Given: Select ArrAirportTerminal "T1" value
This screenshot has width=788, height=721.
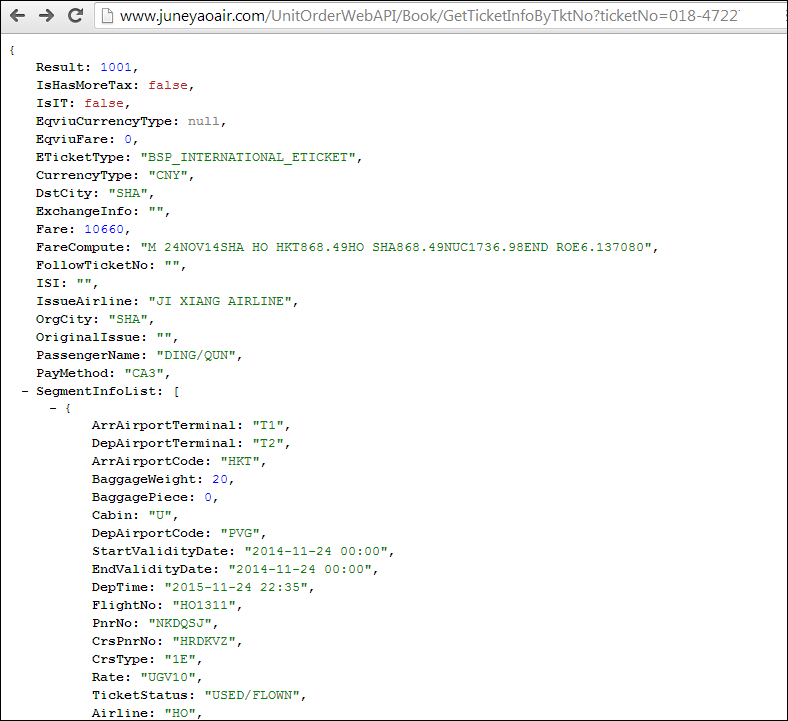Looking at the screenshot, I should click(x=268, y=426).
